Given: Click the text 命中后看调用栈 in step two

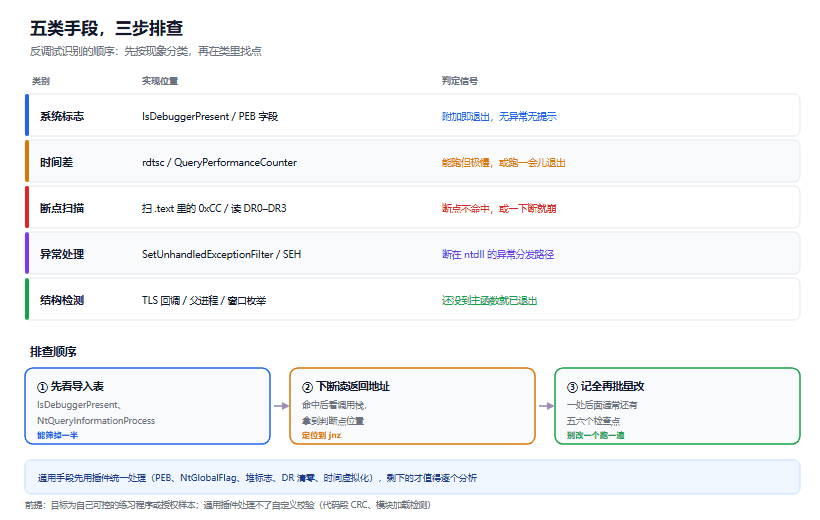Looking at the screenshot, I should click(x=334, y=405).
